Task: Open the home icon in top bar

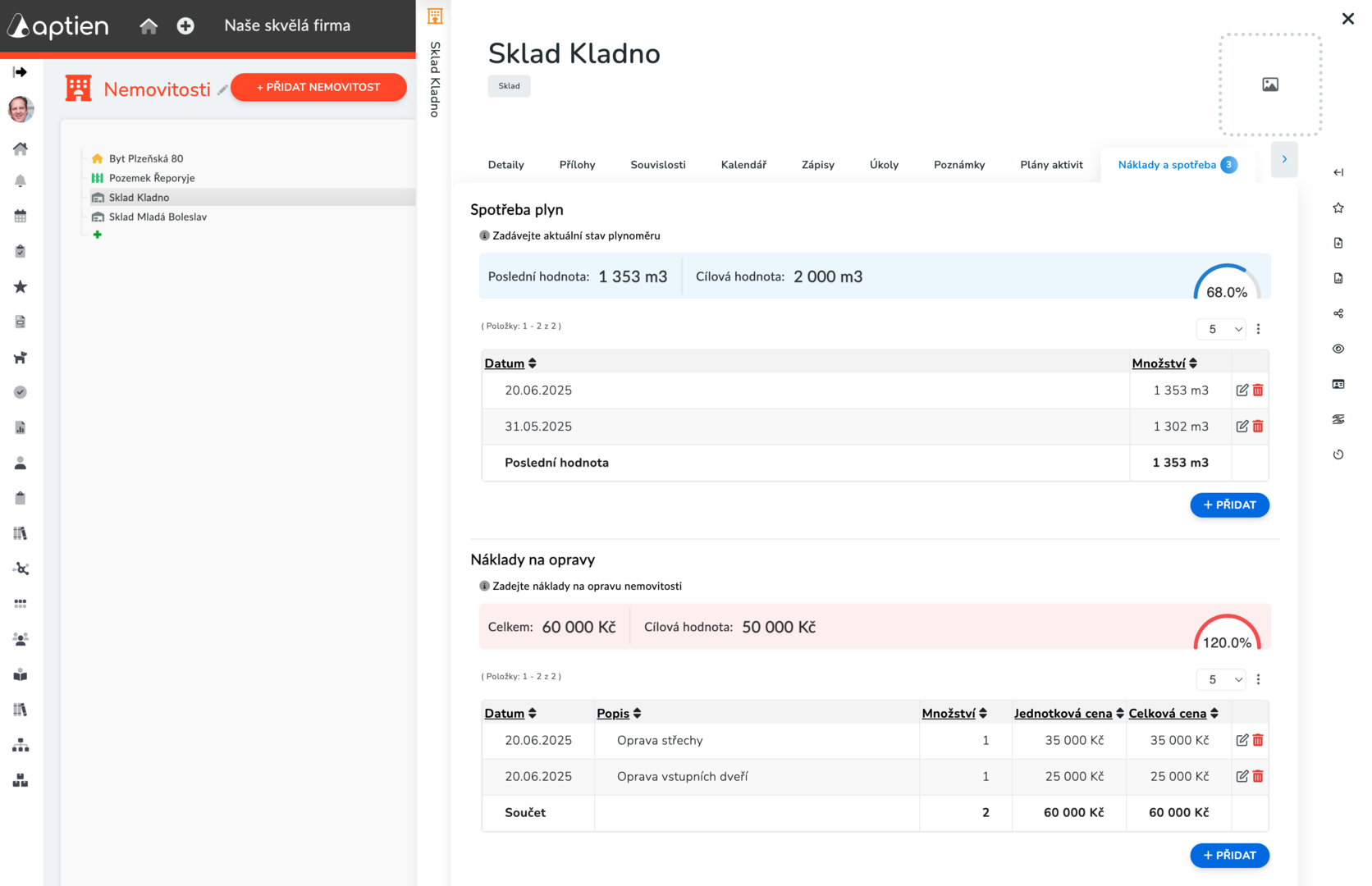Action: pyautogui.click(x=149, y=26)
